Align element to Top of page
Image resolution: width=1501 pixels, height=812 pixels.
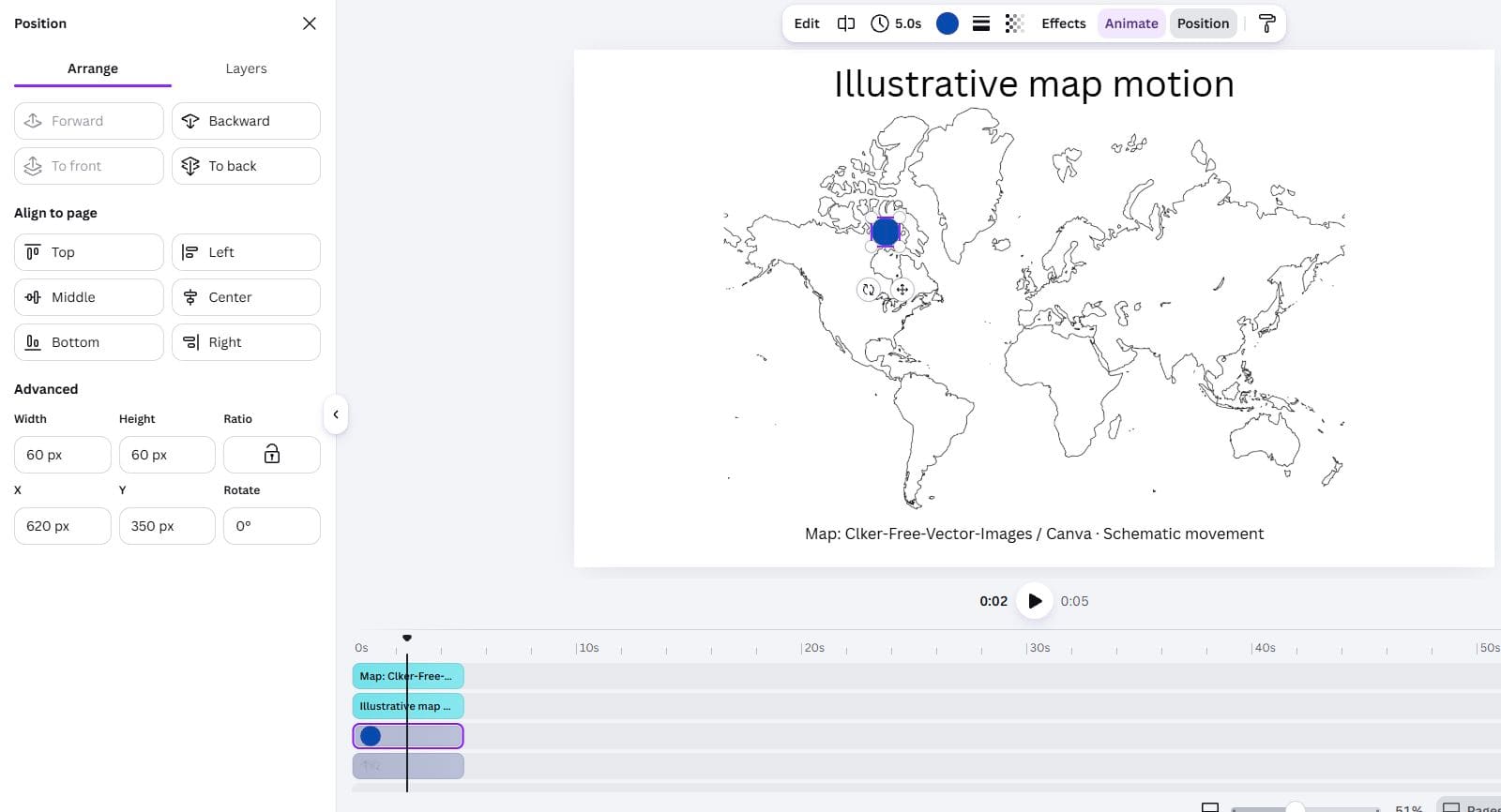(89, 252)
